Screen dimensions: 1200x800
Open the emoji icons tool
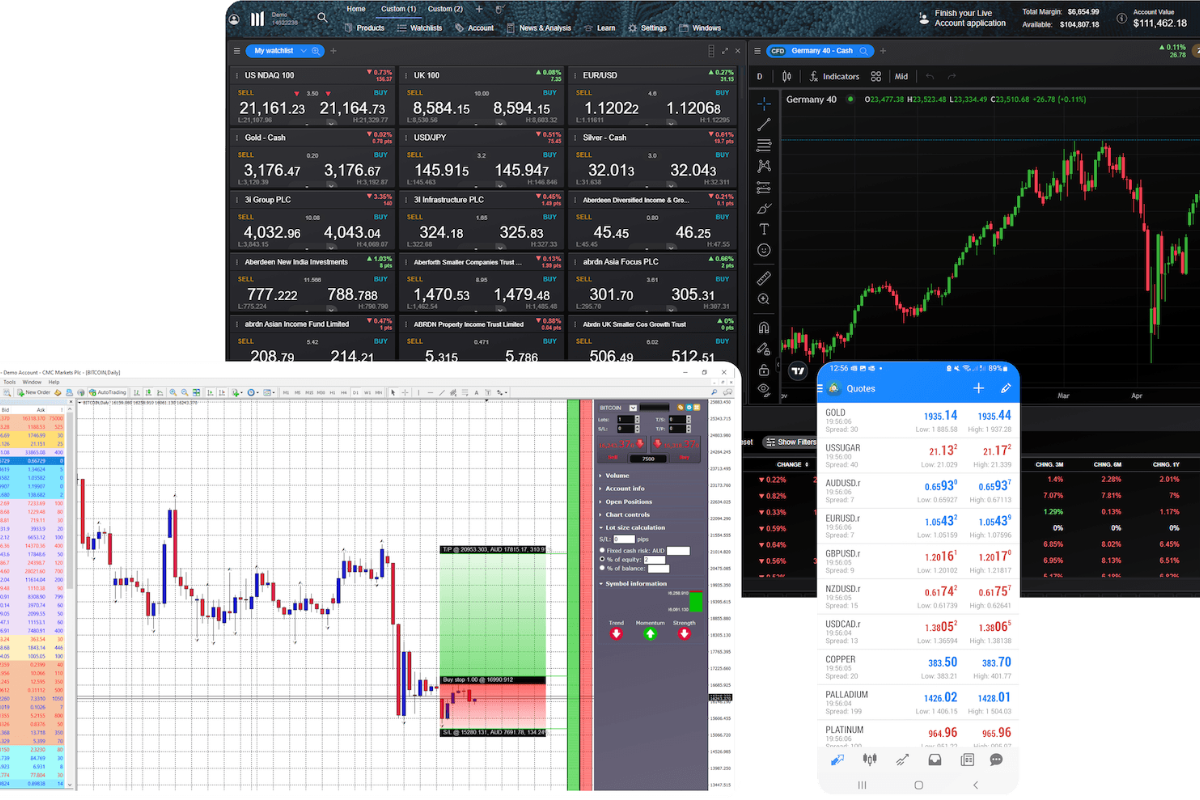pos(764,250)
